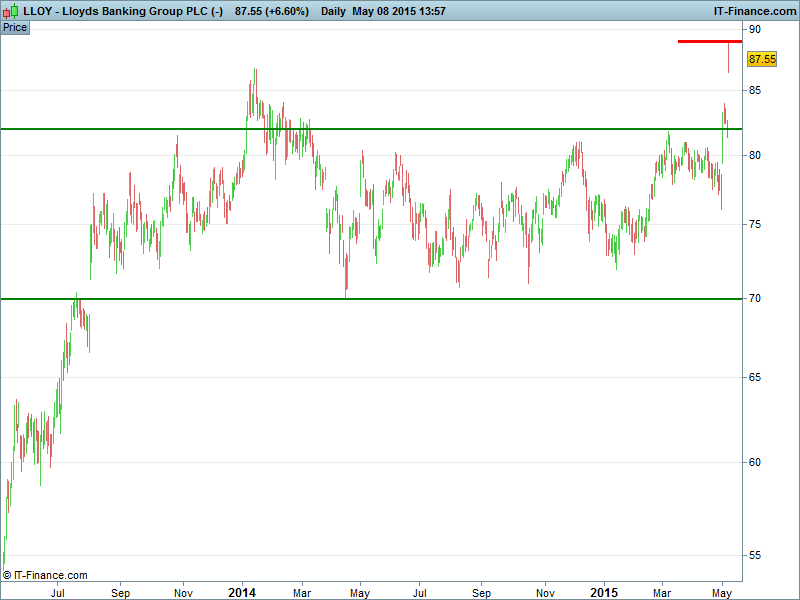Open the IT-Finance.com link in the header
Image resolution: width=800 pixels, height=600 pixels.
click(742, 11)
